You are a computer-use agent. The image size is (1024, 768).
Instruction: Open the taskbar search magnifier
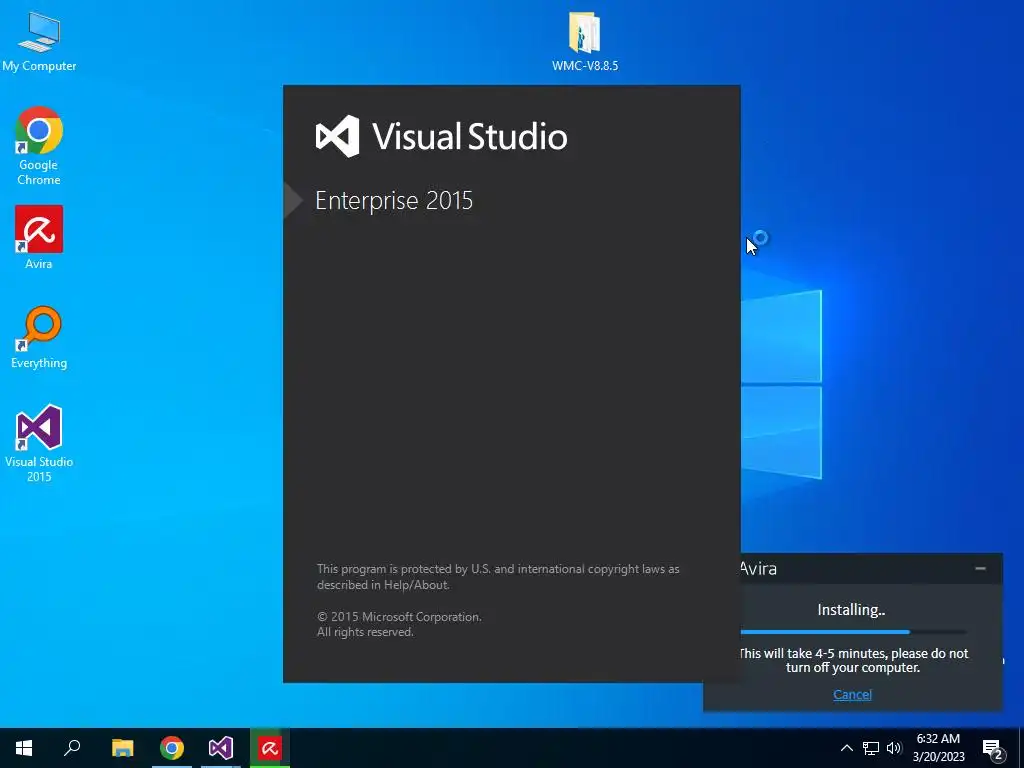point(72,748)
